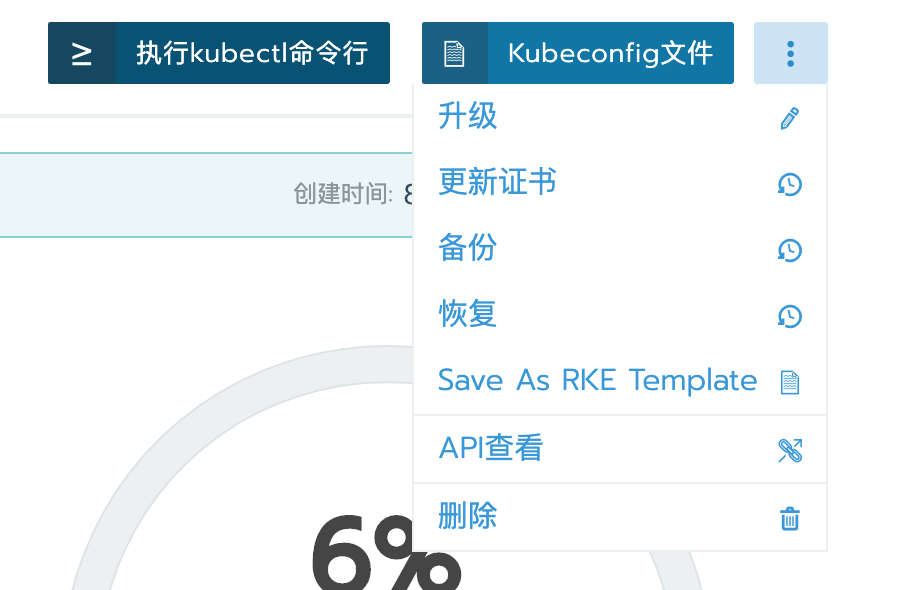Click the history icon beside 备份
The height and width of the screenshot is (590, 916).
(x=790, y=250)
